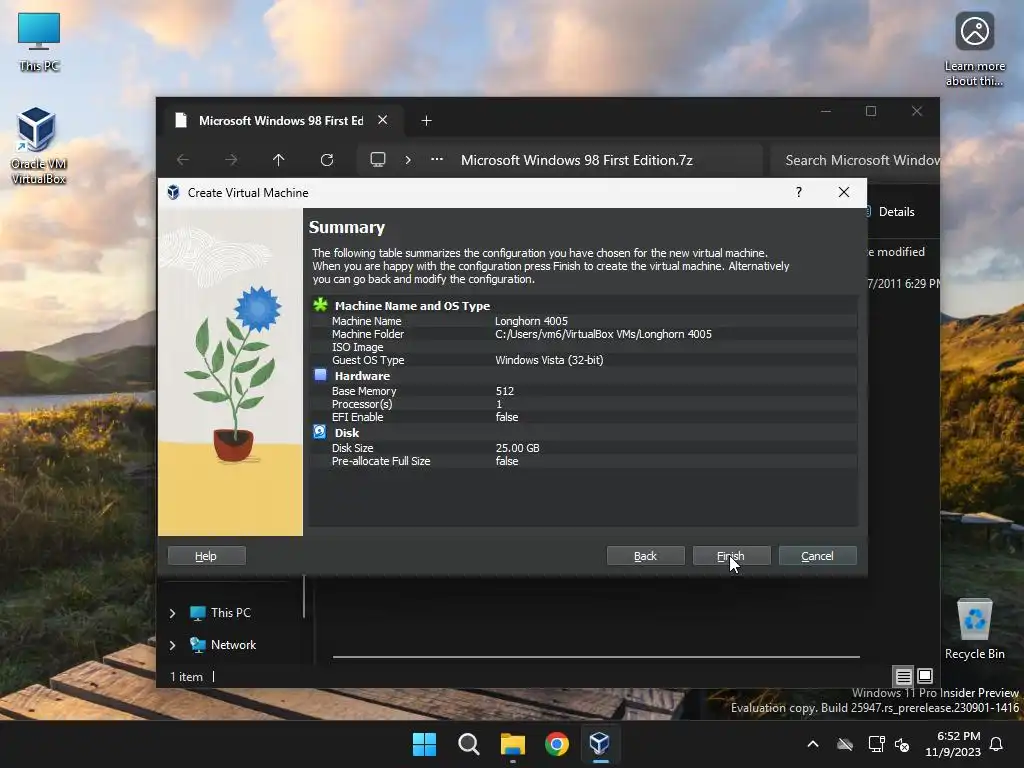Select the Base Memory value 512
The width and height of the screenshot is (1024, 768).
[504, 391]
